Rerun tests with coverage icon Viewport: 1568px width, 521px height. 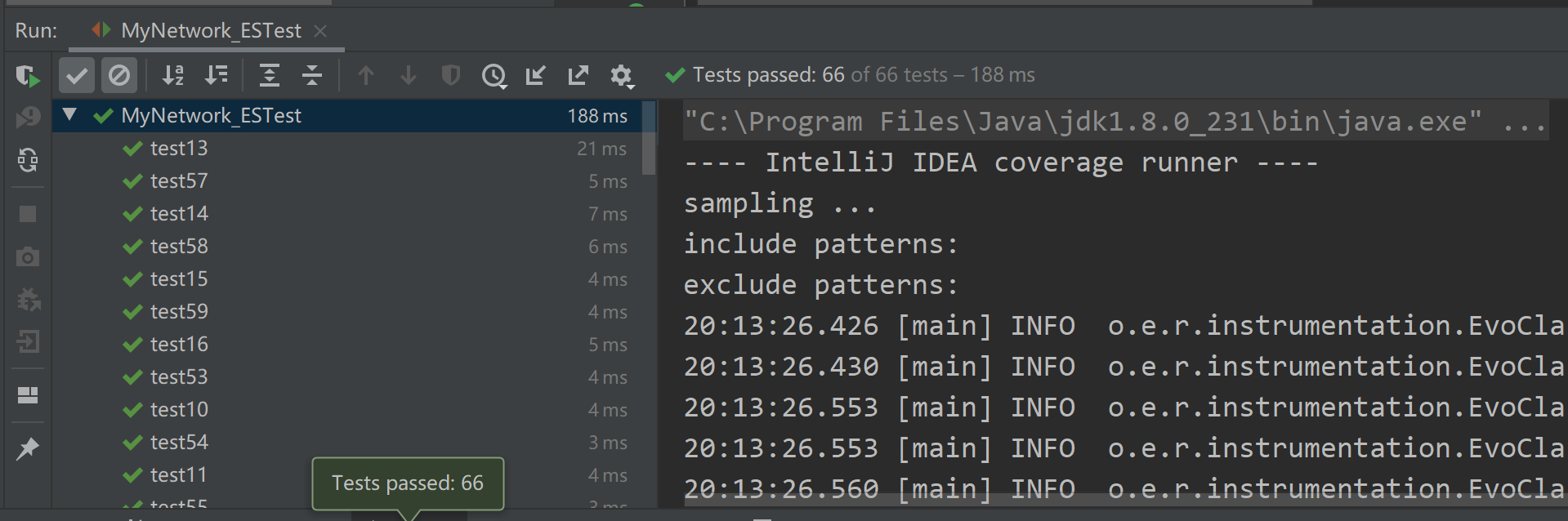click(28, 76)
